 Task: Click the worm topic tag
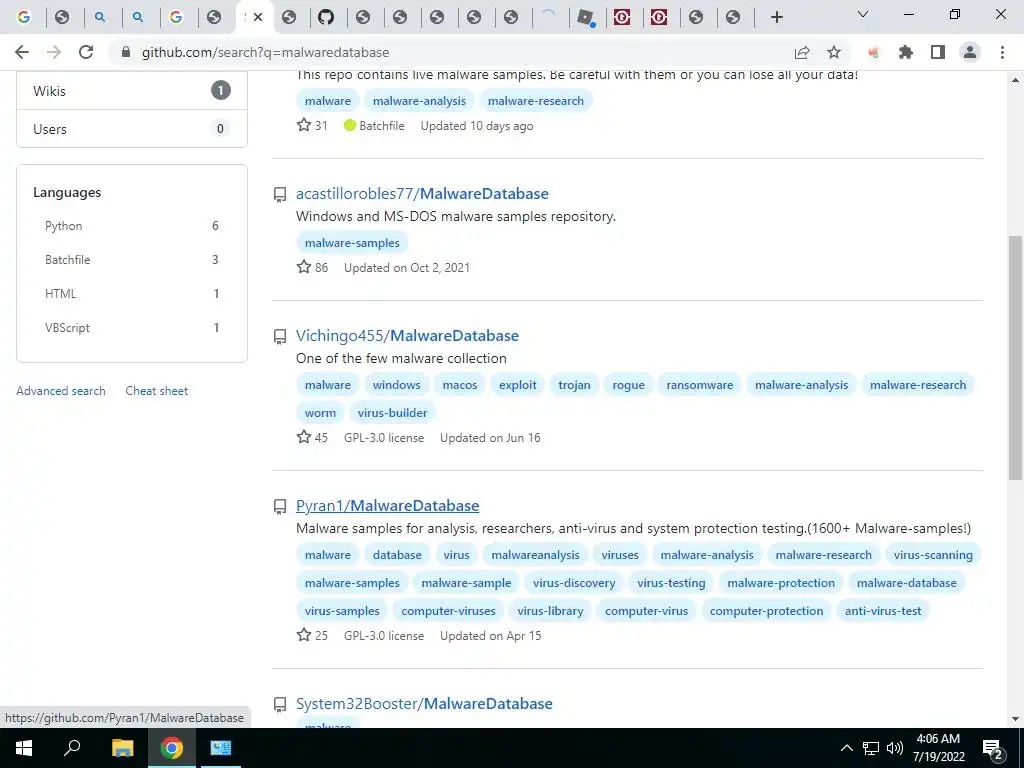(x=320, y=413)
